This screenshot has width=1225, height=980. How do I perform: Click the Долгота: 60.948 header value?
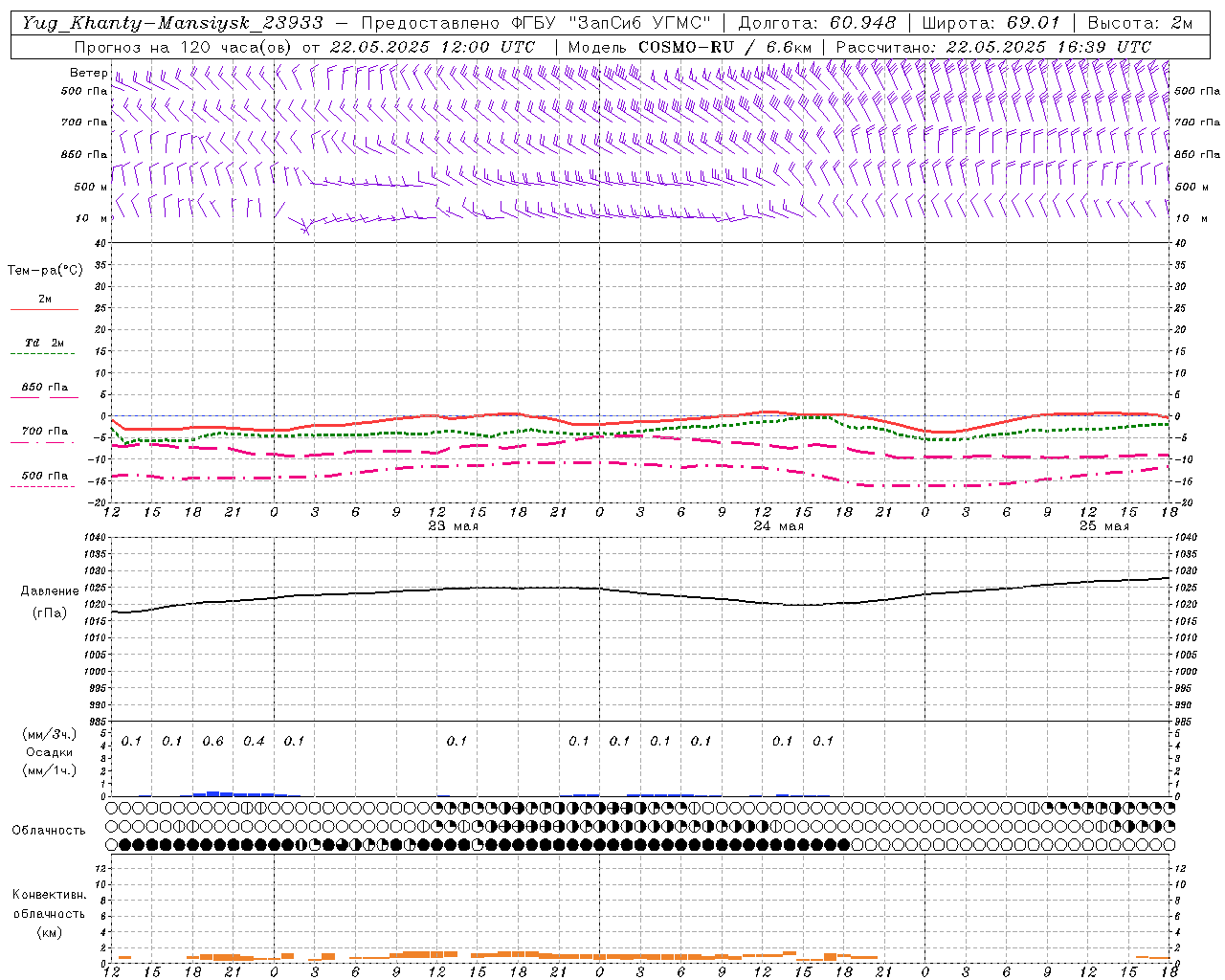click(x=817, y=22)
